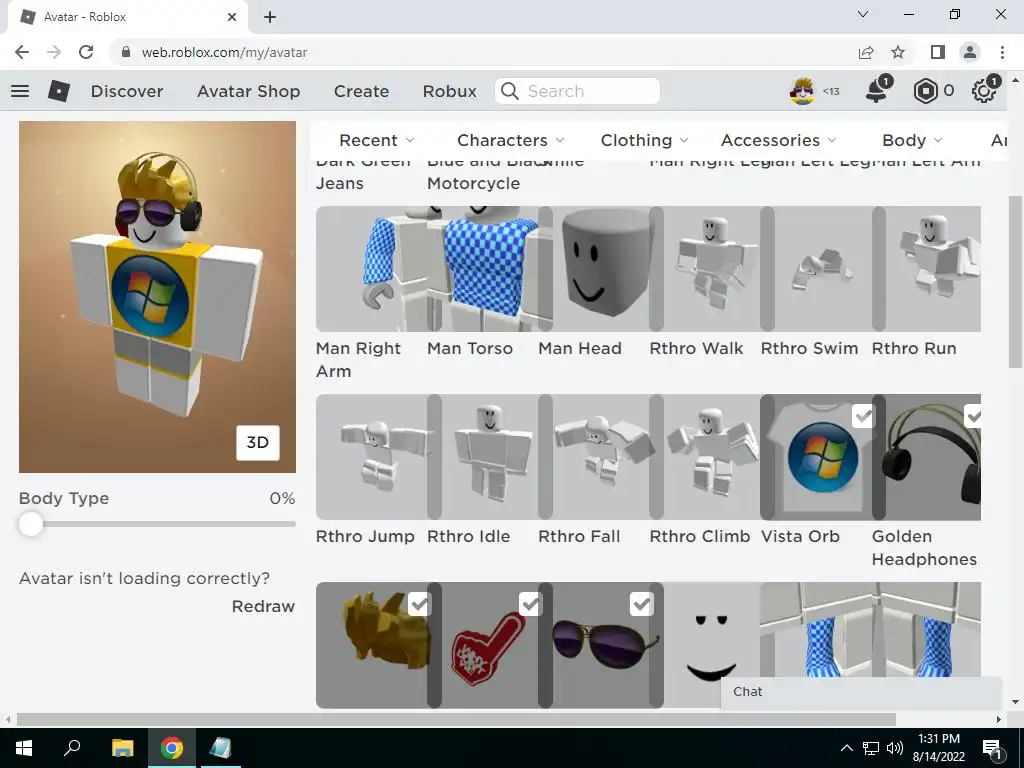Close the Avatar - Roblox tab
Viewport: 1024px width, 768px height.
coord(232,17)
